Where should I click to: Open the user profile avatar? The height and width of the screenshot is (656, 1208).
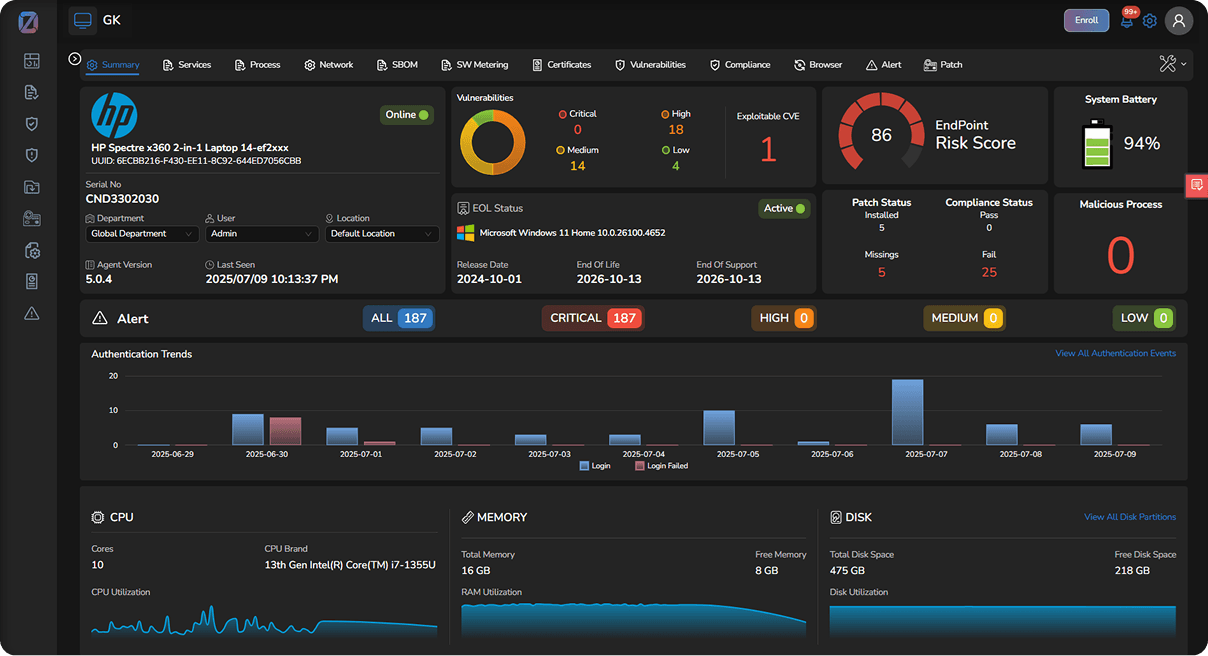pos(1179,20)
